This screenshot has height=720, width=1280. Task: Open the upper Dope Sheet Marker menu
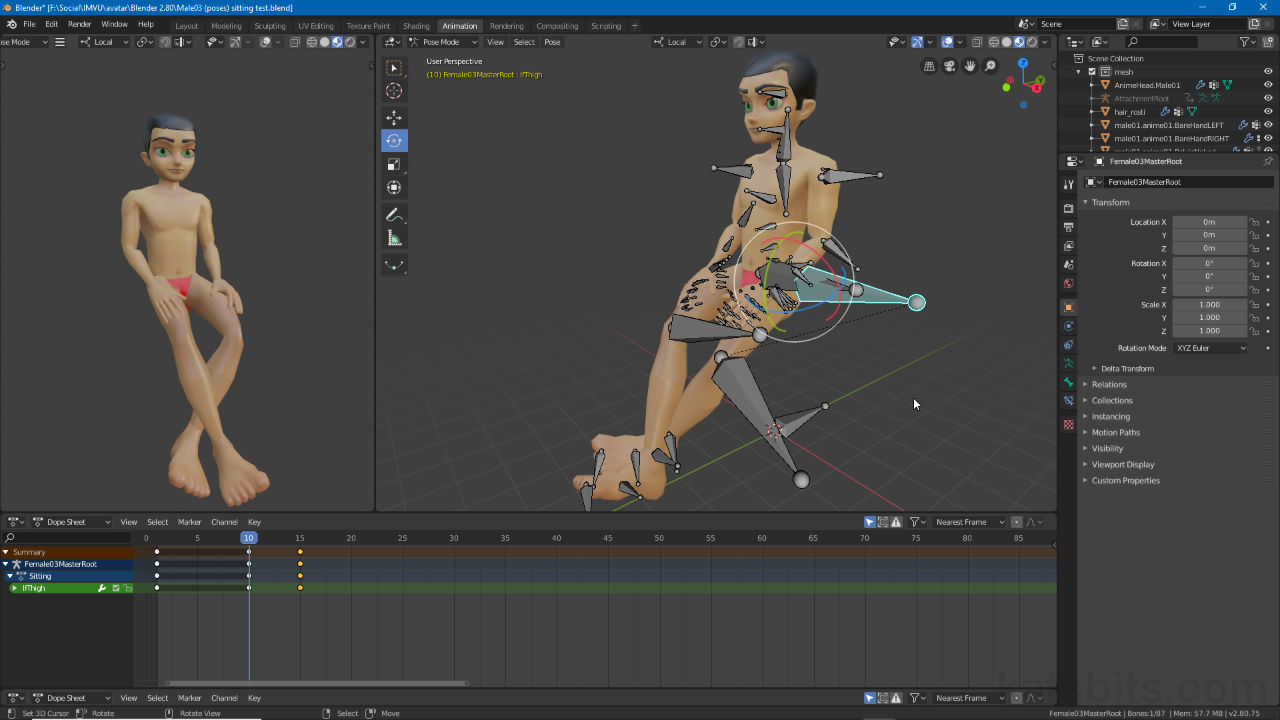pyautogui.click(x=190, y=522)
